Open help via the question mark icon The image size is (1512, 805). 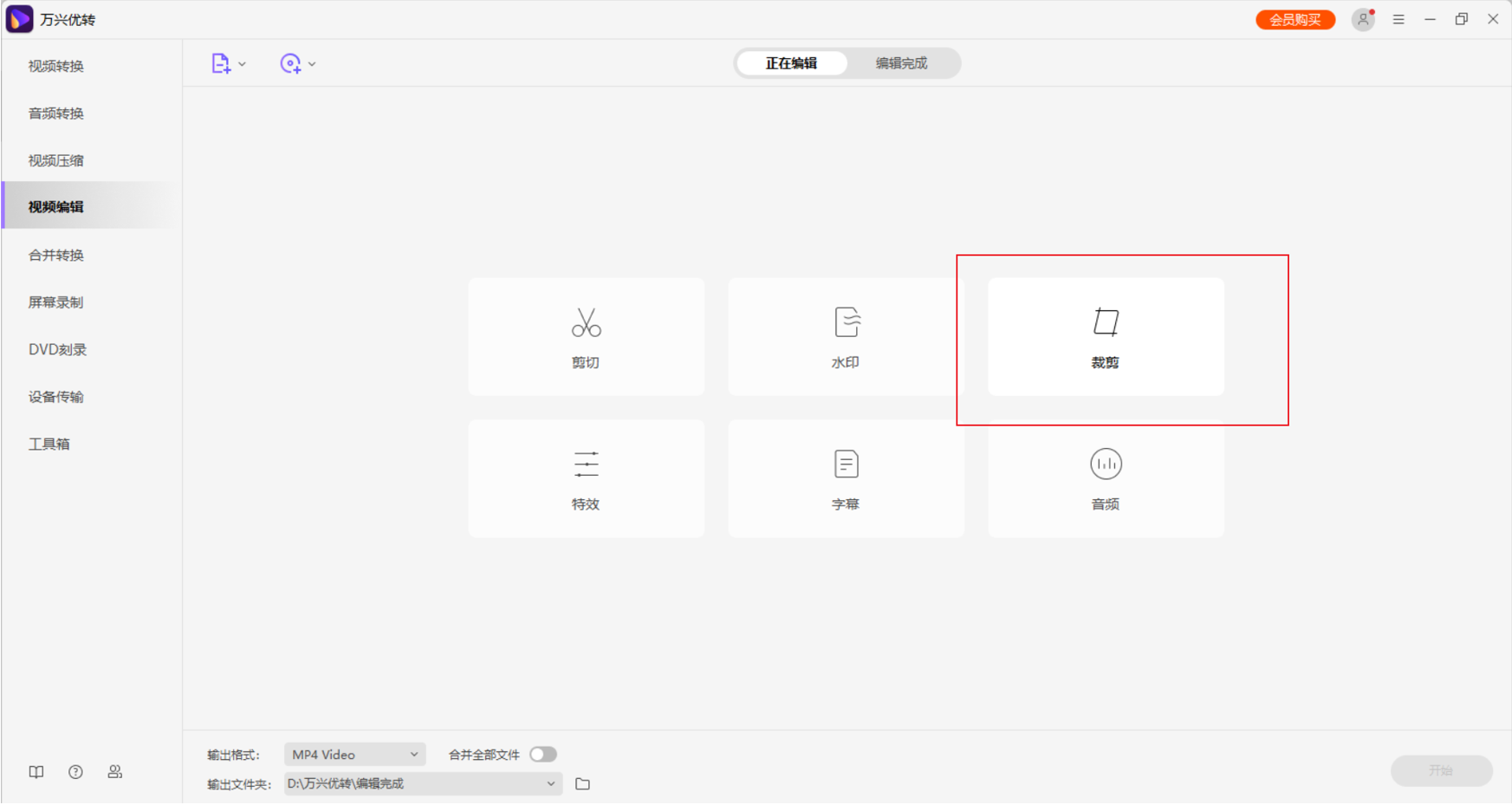tap(75, 771)
